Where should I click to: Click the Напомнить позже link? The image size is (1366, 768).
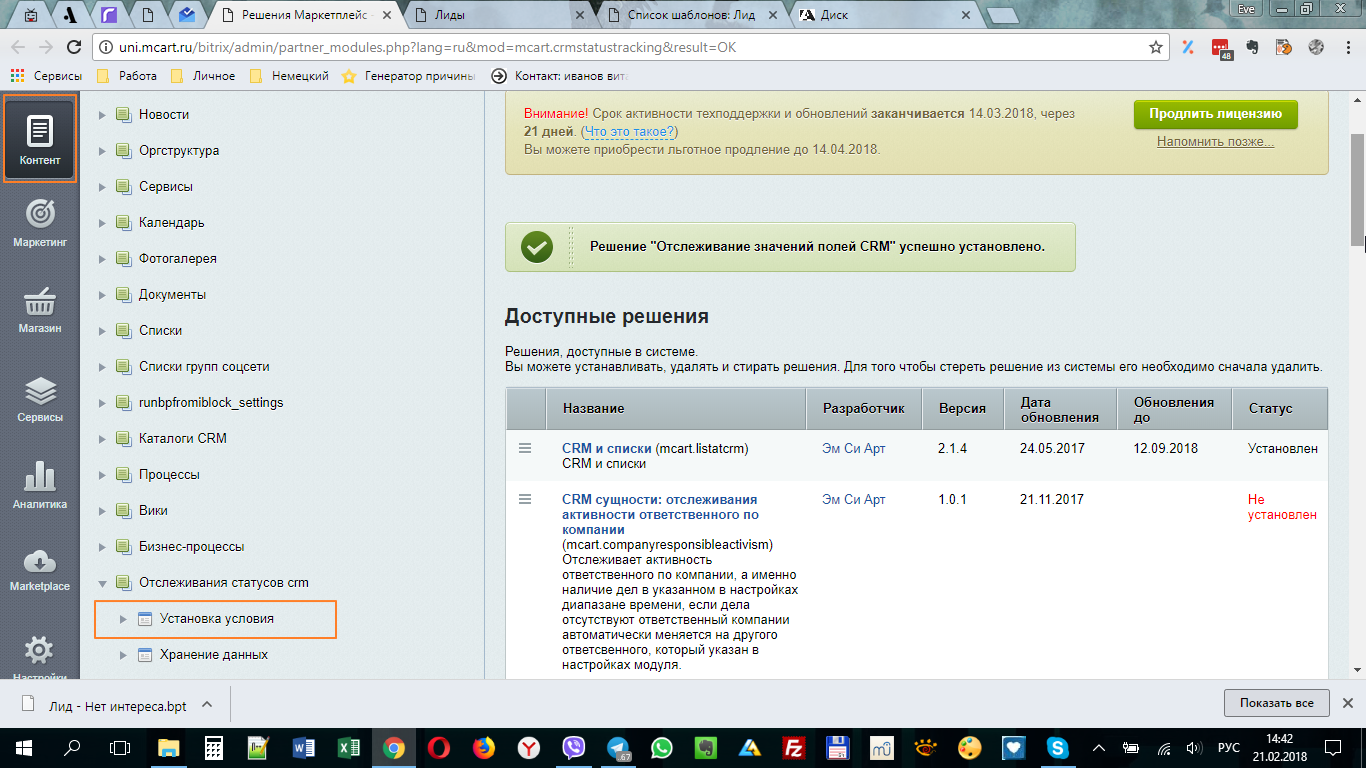(x=1215, y=142)
